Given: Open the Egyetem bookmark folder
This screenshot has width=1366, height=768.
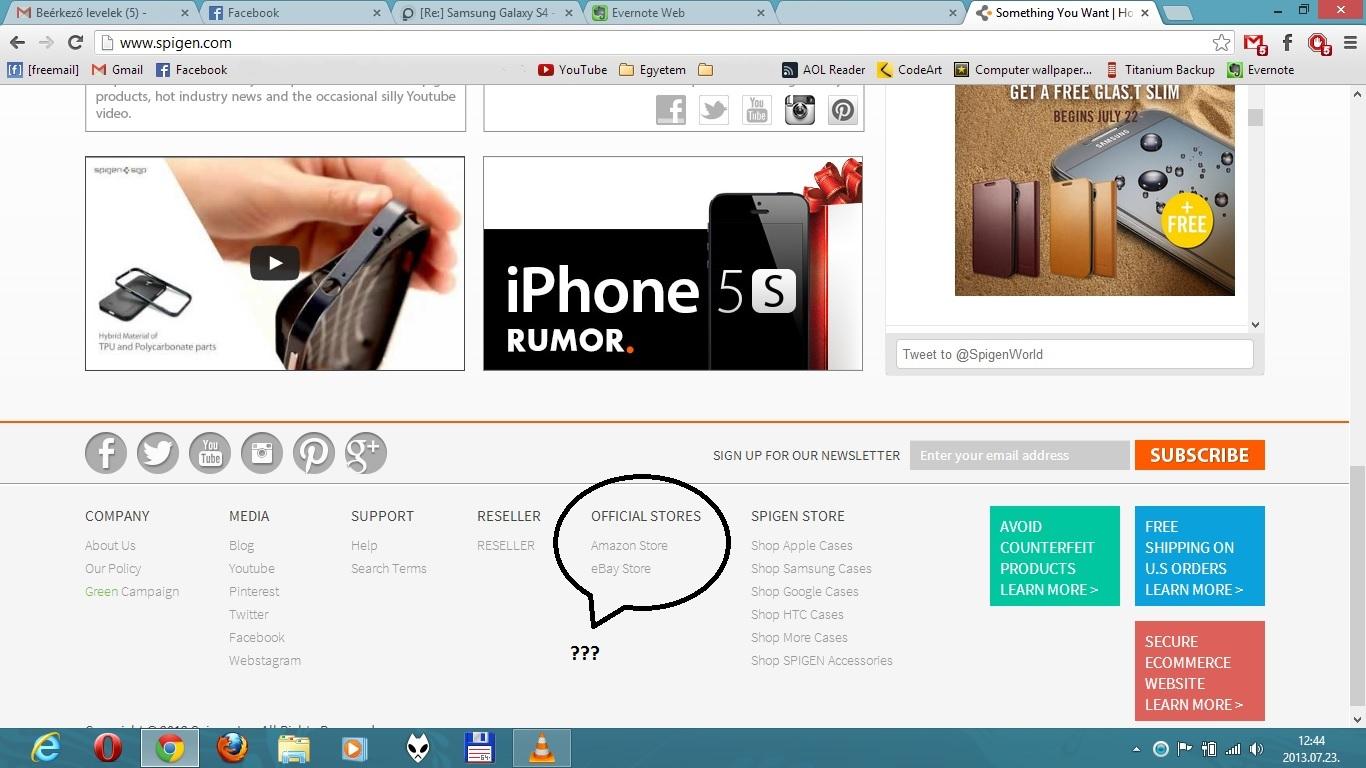Looking at the screenshot, I should click(x=652, y=69).
